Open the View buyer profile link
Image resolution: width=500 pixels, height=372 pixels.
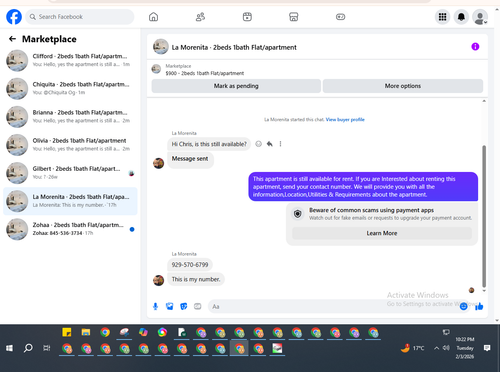coord(345,120)
